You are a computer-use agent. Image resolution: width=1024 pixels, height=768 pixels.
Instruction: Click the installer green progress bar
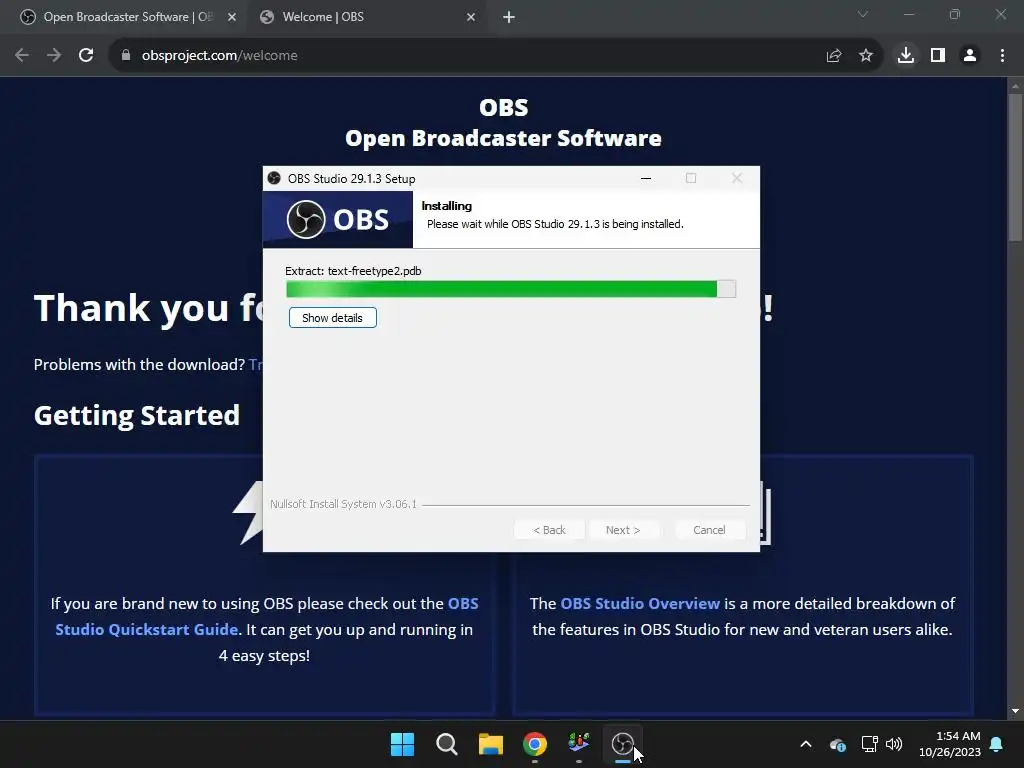point(511,289)
